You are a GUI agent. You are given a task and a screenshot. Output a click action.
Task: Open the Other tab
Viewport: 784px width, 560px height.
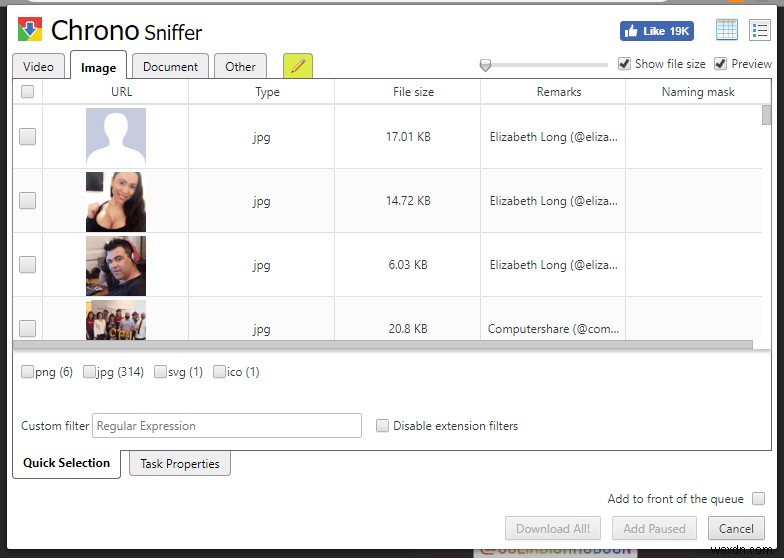pyautogui.click(x=240, y=66)
